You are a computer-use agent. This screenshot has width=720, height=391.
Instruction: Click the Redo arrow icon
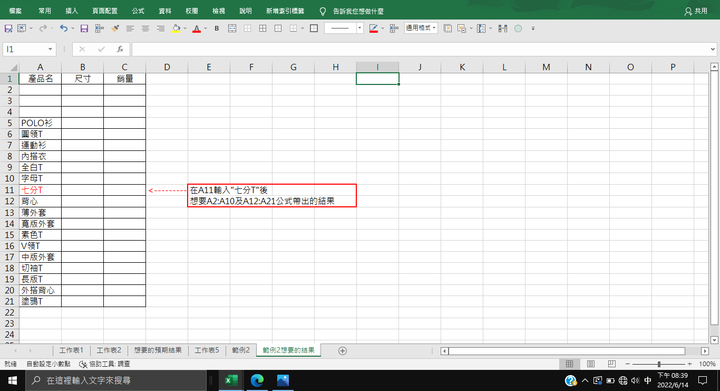click(x=42, y=28)
